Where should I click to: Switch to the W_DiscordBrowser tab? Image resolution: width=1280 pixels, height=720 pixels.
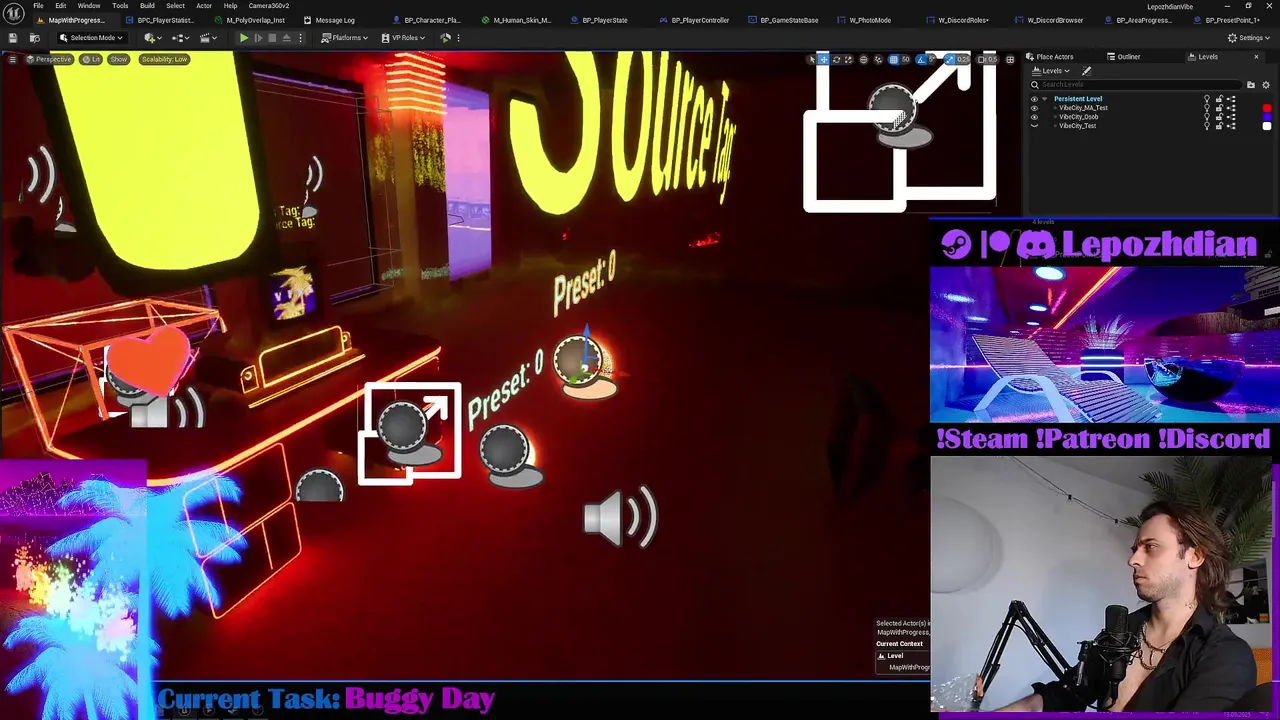point(1050,20)
